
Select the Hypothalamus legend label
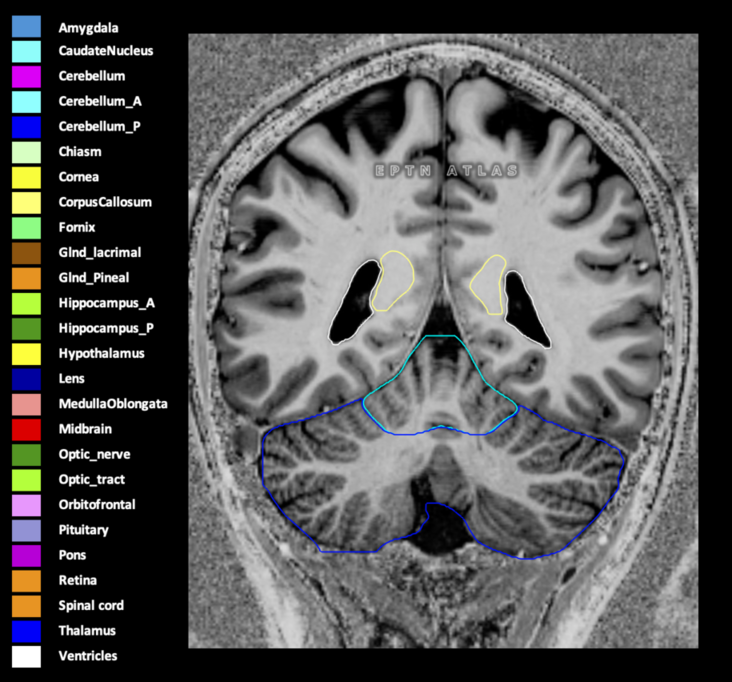[x=101, y=354]
